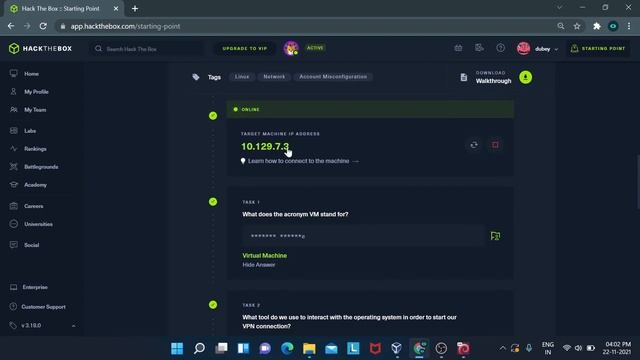640x360 pixels.
Task: Open Customer Support in the sidebar
Action: pyautogui.click(x=43, y=307)
